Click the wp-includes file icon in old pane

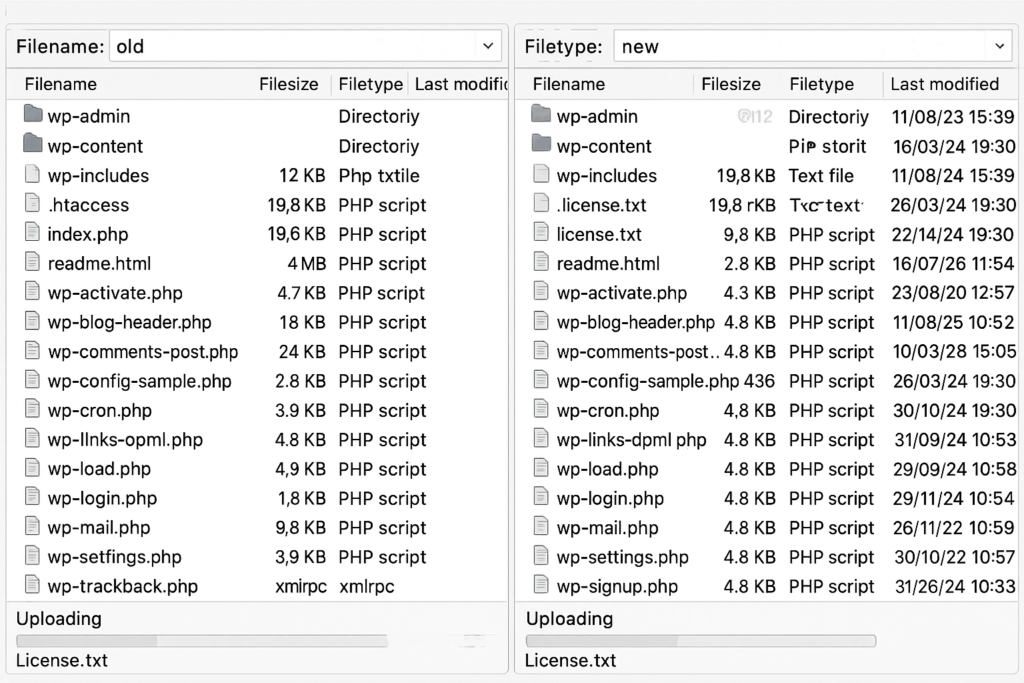click(32, 174)
